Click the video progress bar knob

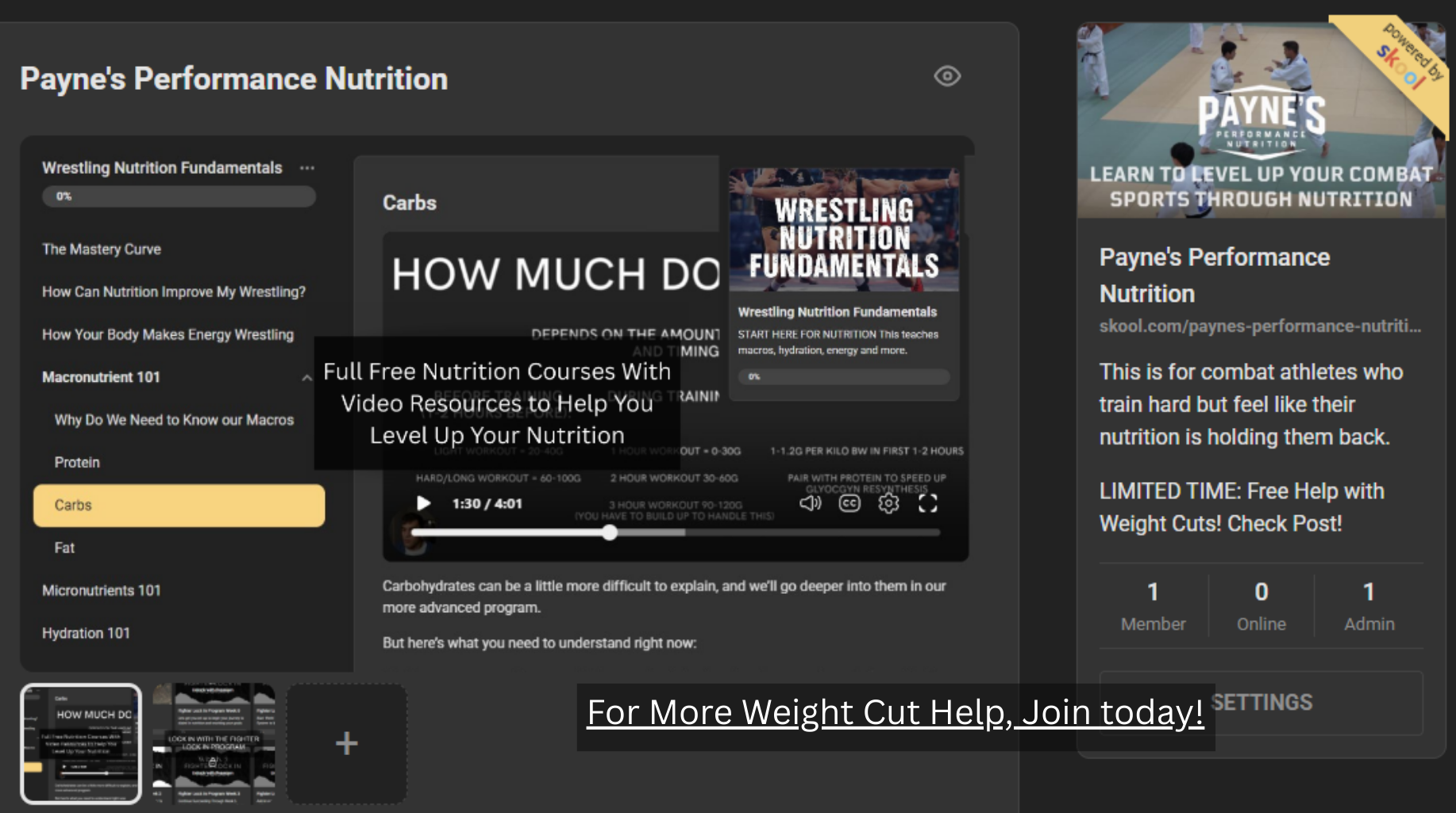610,533
